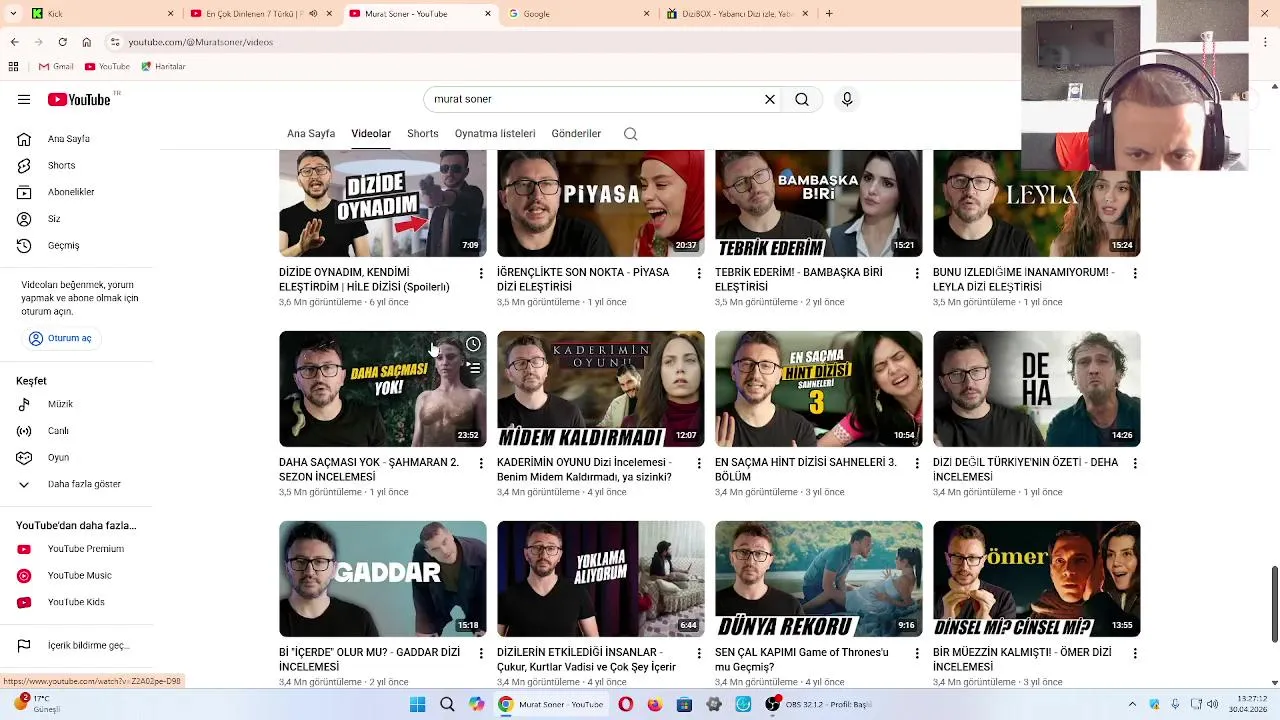Viewport: 1280px width, 720px height.
Task: Open options menu for ÖMER DİZİ İNCELEMESİ video
Action: point(1135,653)
